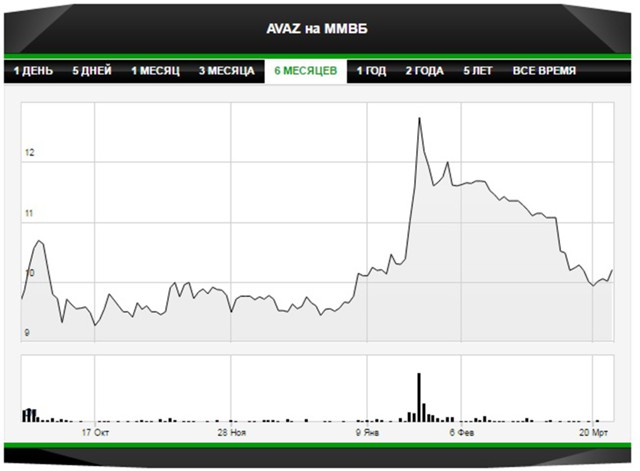
Task: Open the 3 МЕСЯЦА tab
Action: pos(226,72)
